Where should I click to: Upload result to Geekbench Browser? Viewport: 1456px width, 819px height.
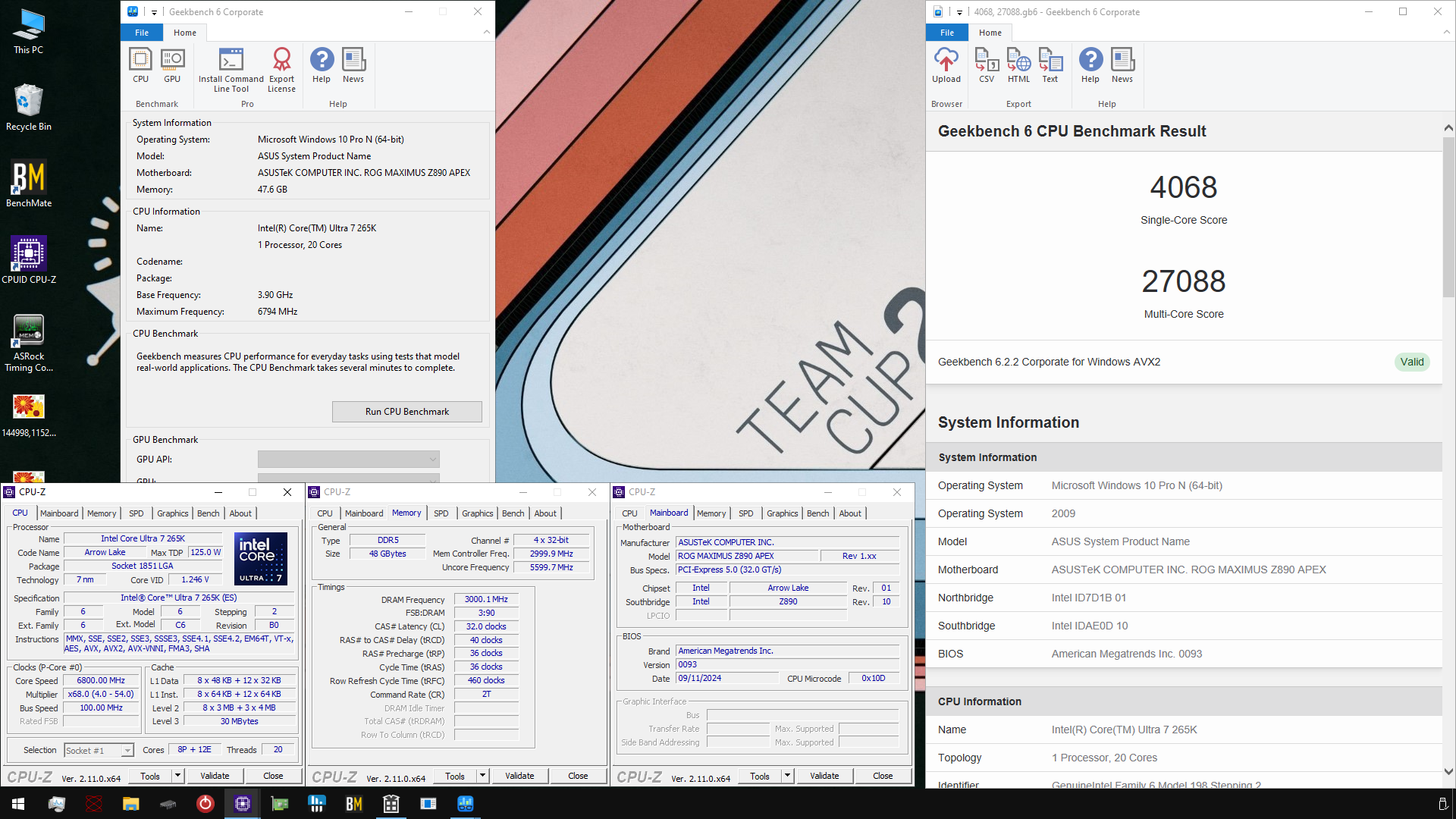946,65
